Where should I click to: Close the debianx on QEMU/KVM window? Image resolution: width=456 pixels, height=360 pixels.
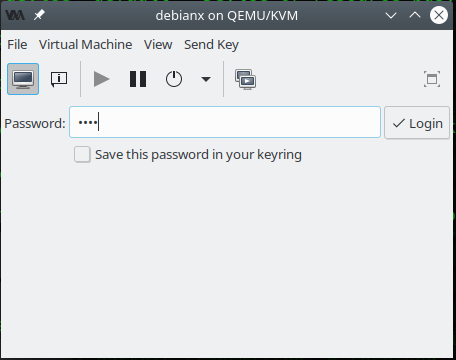pyautogui.click(x=439, y=15)
